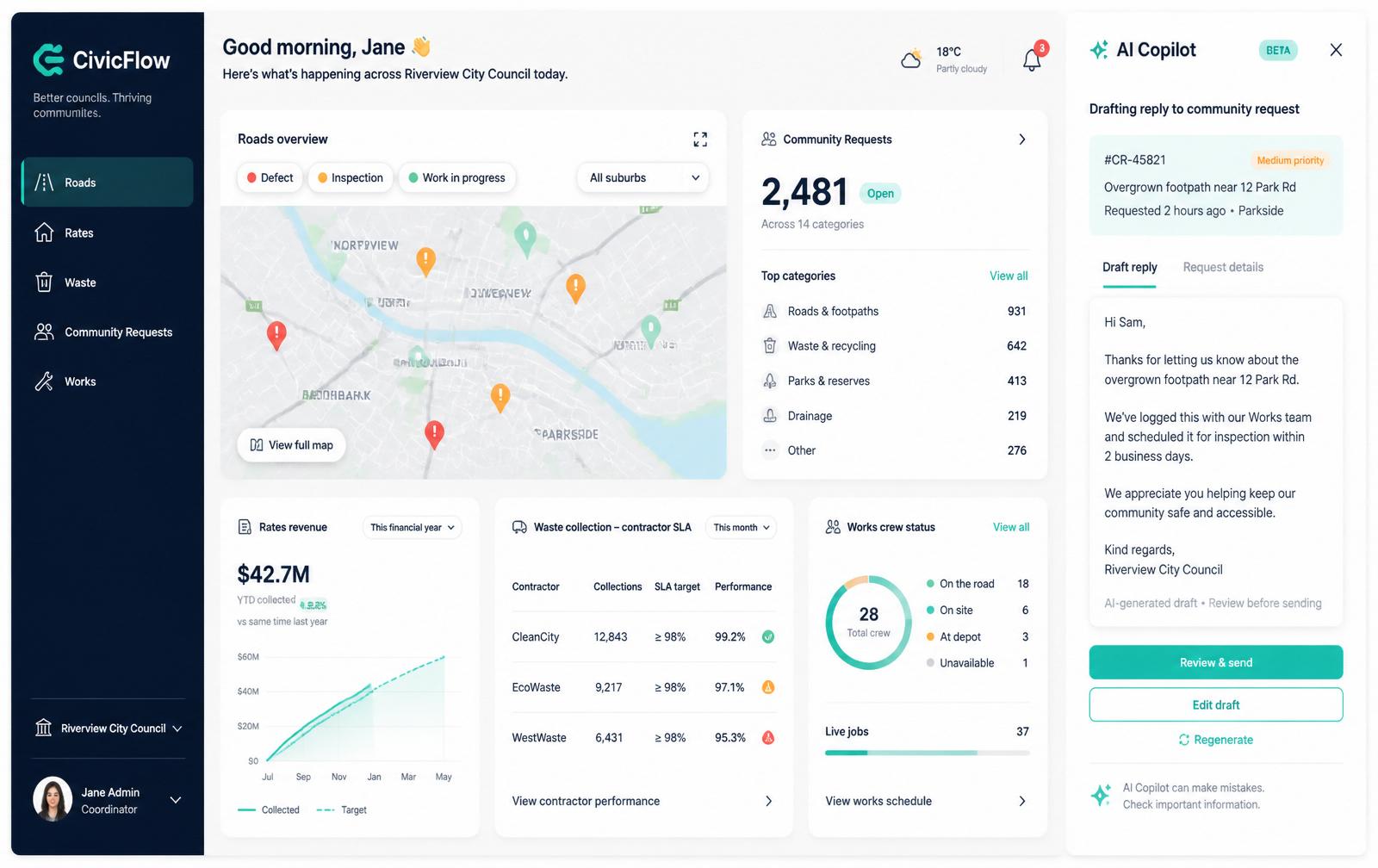Click the AI Copilot sparkle icon in header
This screenshot has width=1378, height=868.
click(x=1099, y=50)
